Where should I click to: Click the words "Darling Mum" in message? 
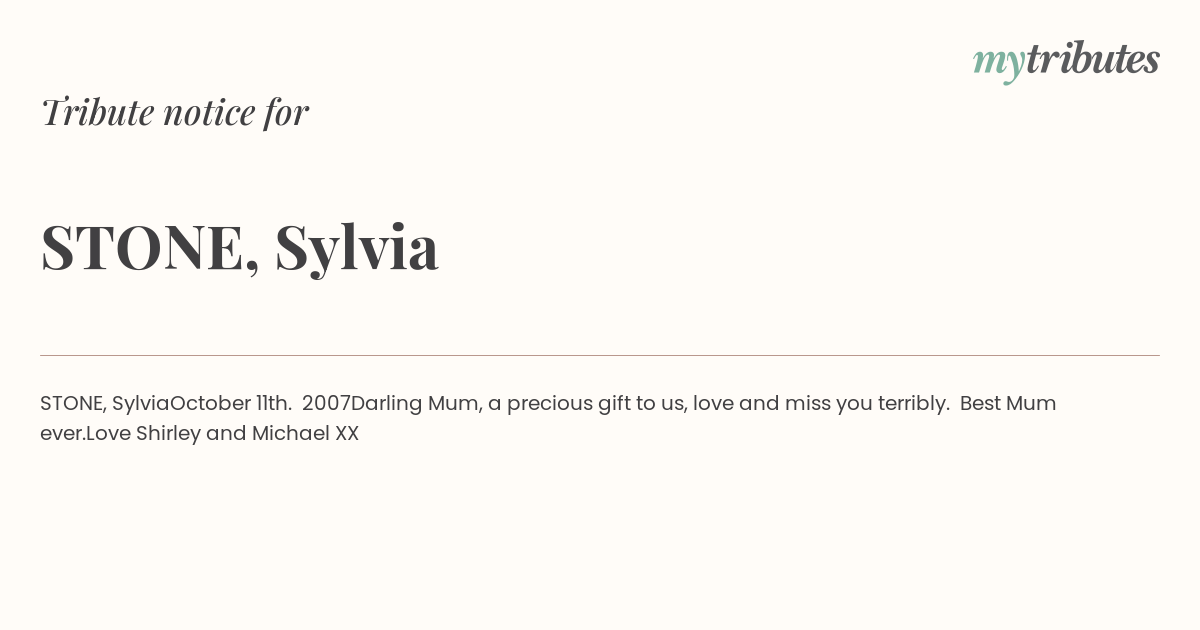415,404
